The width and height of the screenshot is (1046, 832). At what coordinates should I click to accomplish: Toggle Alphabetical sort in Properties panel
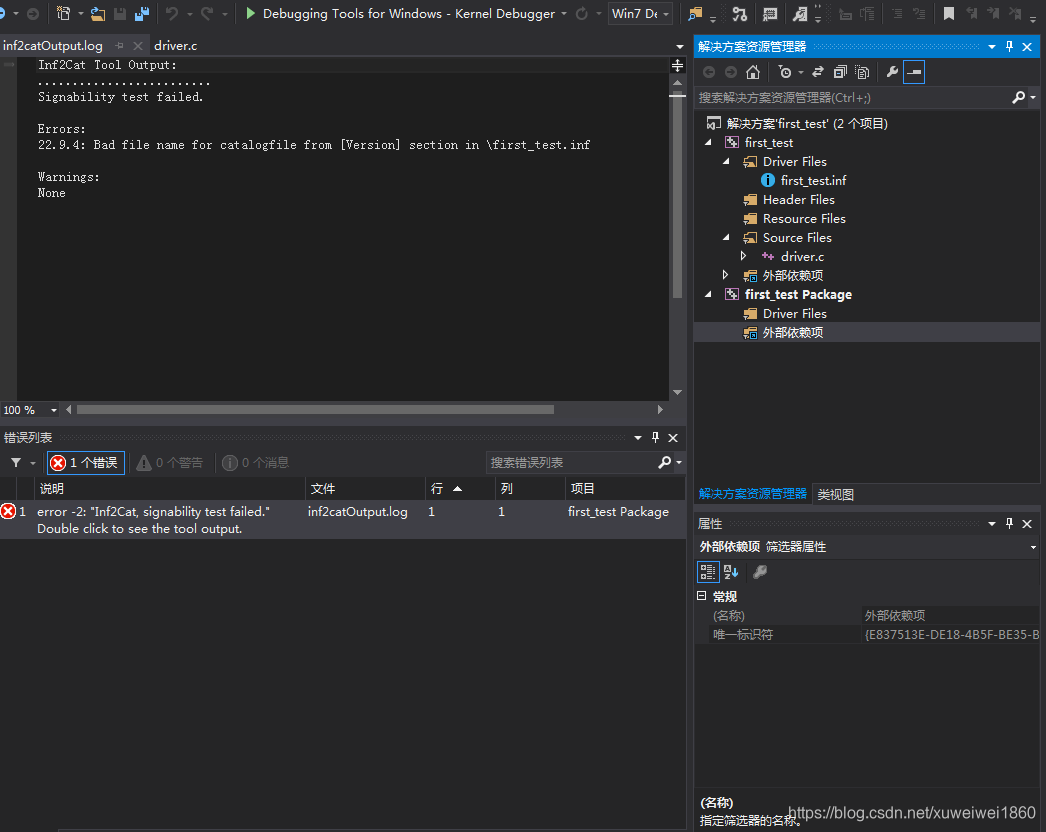[x=731, y=572]
